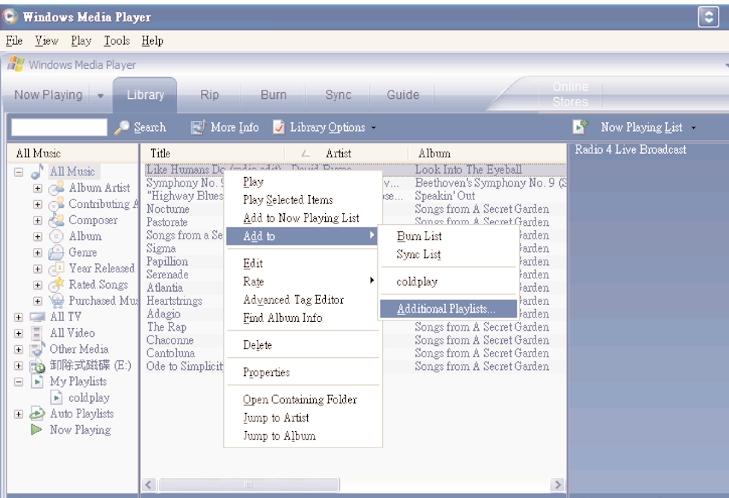Open the Library Options dropdown arrow

tap(373, 127)
